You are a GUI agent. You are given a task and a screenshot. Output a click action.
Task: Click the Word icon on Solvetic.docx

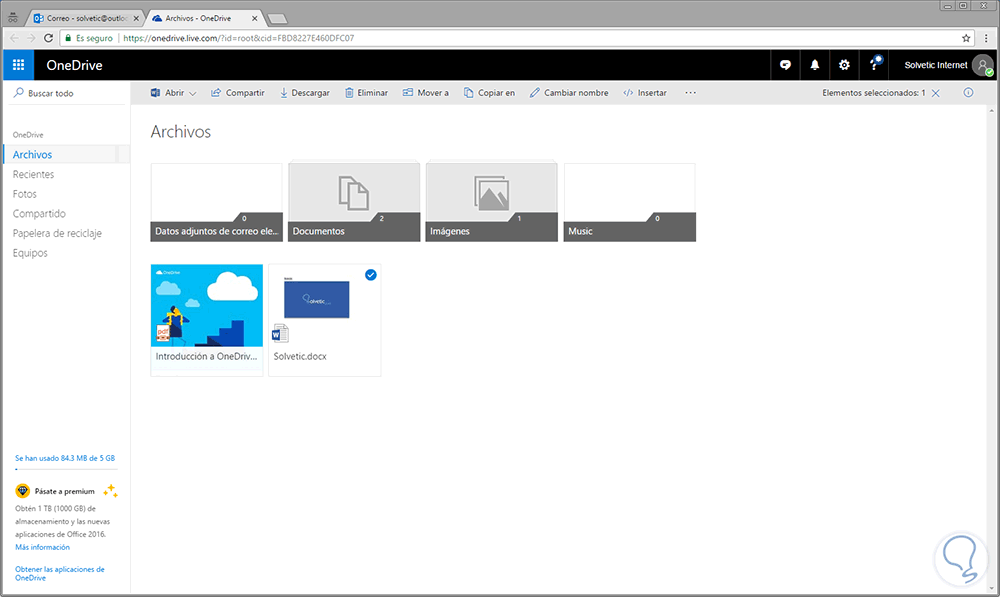point(279,333)
